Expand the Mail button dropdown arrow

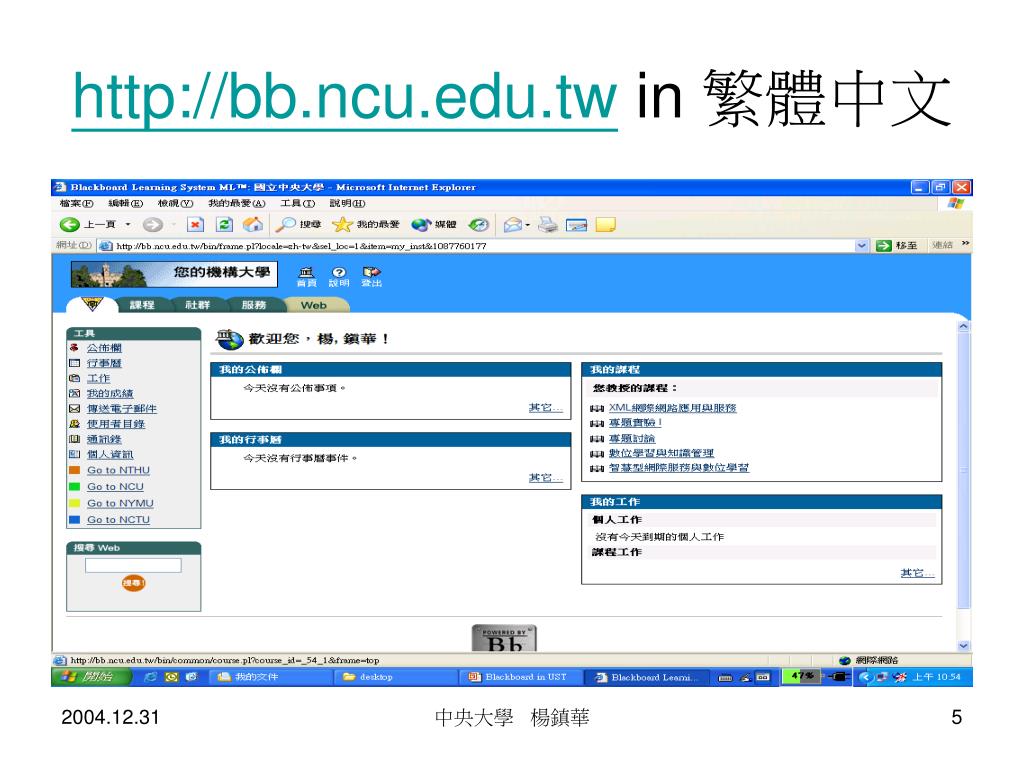point(527,225)
